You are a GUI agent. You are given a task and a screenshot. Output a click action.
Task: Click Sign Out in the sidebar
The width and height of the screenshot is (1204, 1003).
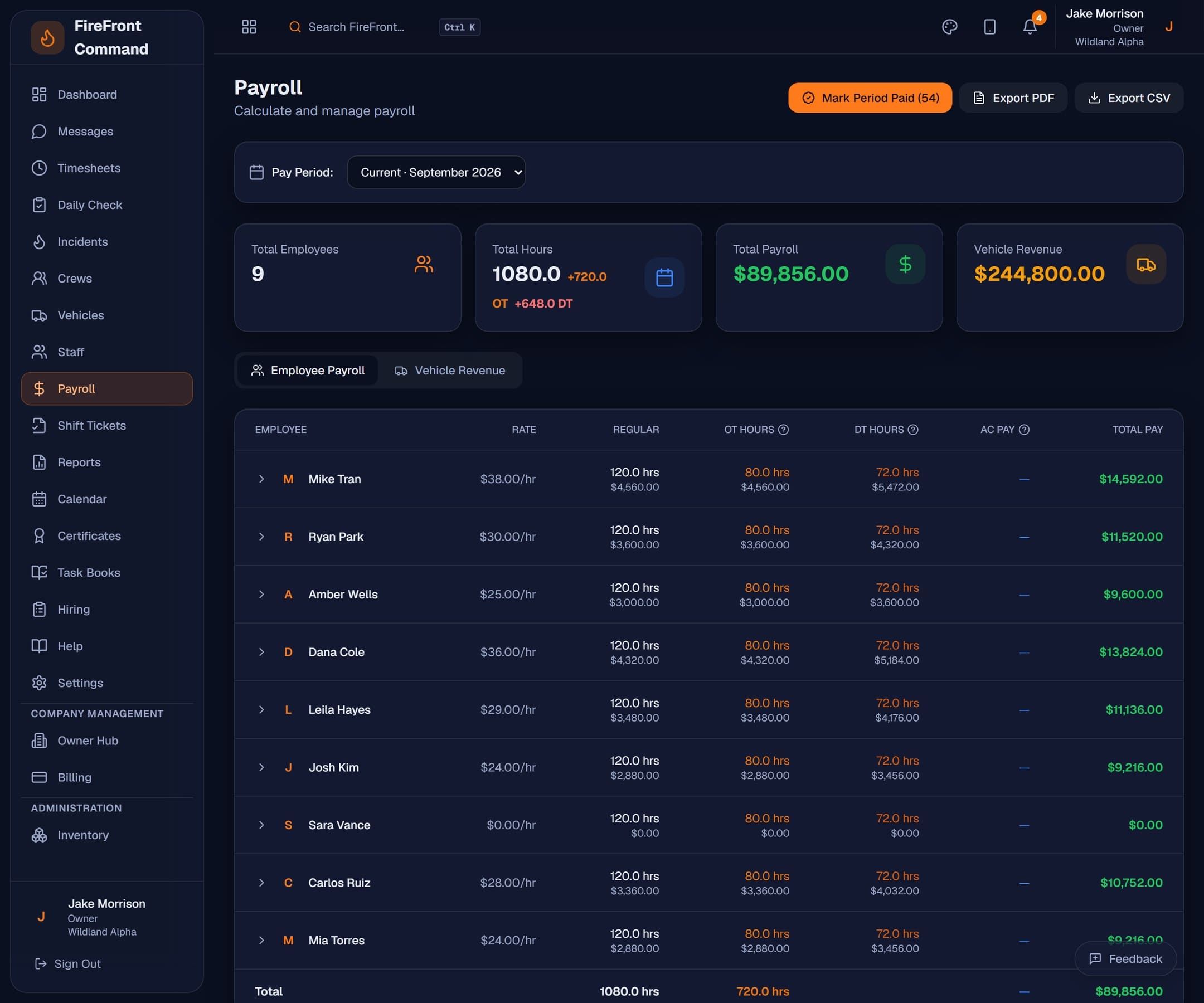[67, 964]
